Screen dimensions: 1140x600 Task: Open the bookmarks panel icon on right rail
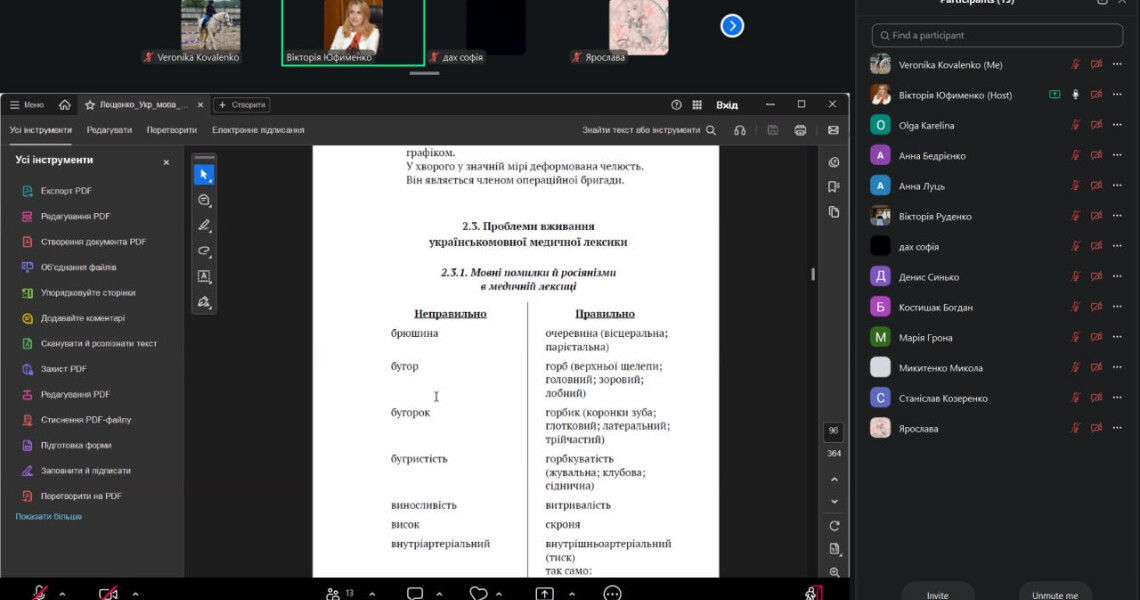tap(834, 187)
